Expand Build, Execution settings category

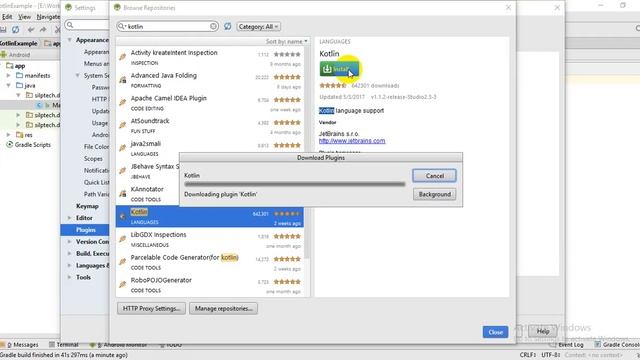click(70, 253)
